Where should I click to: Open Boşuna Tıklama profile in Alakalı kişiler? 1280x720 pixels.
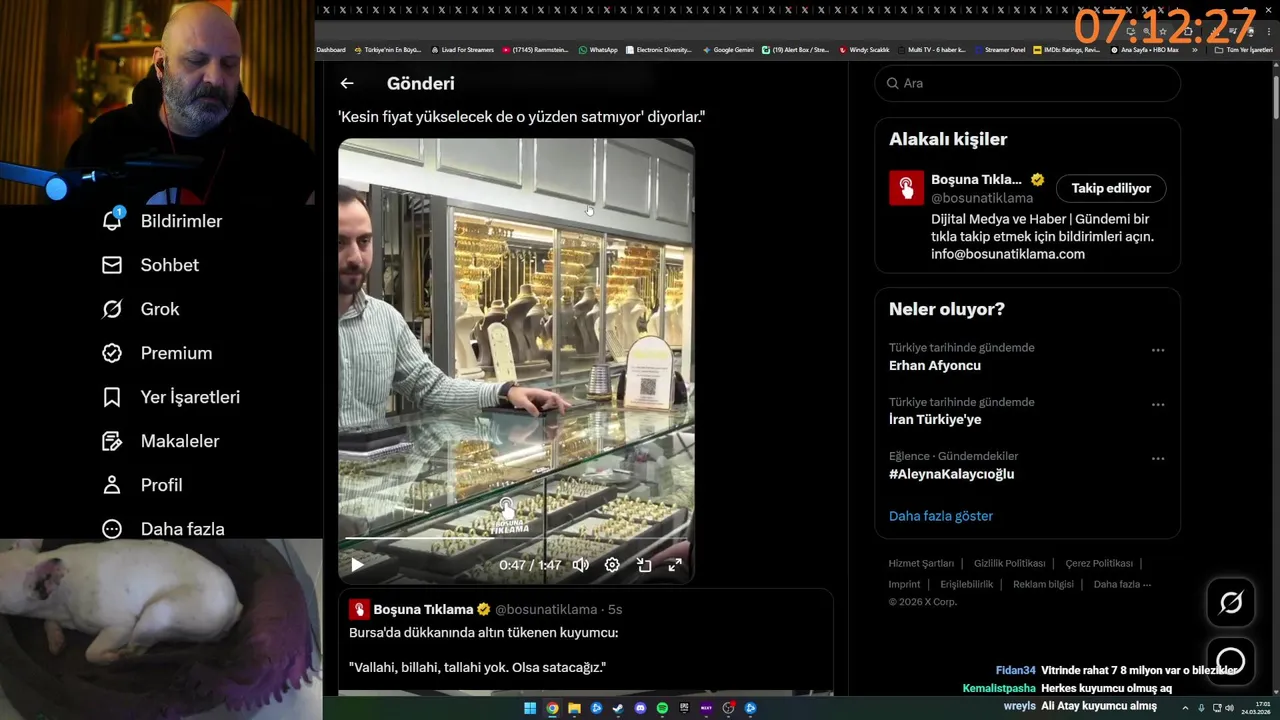point(976,180)
